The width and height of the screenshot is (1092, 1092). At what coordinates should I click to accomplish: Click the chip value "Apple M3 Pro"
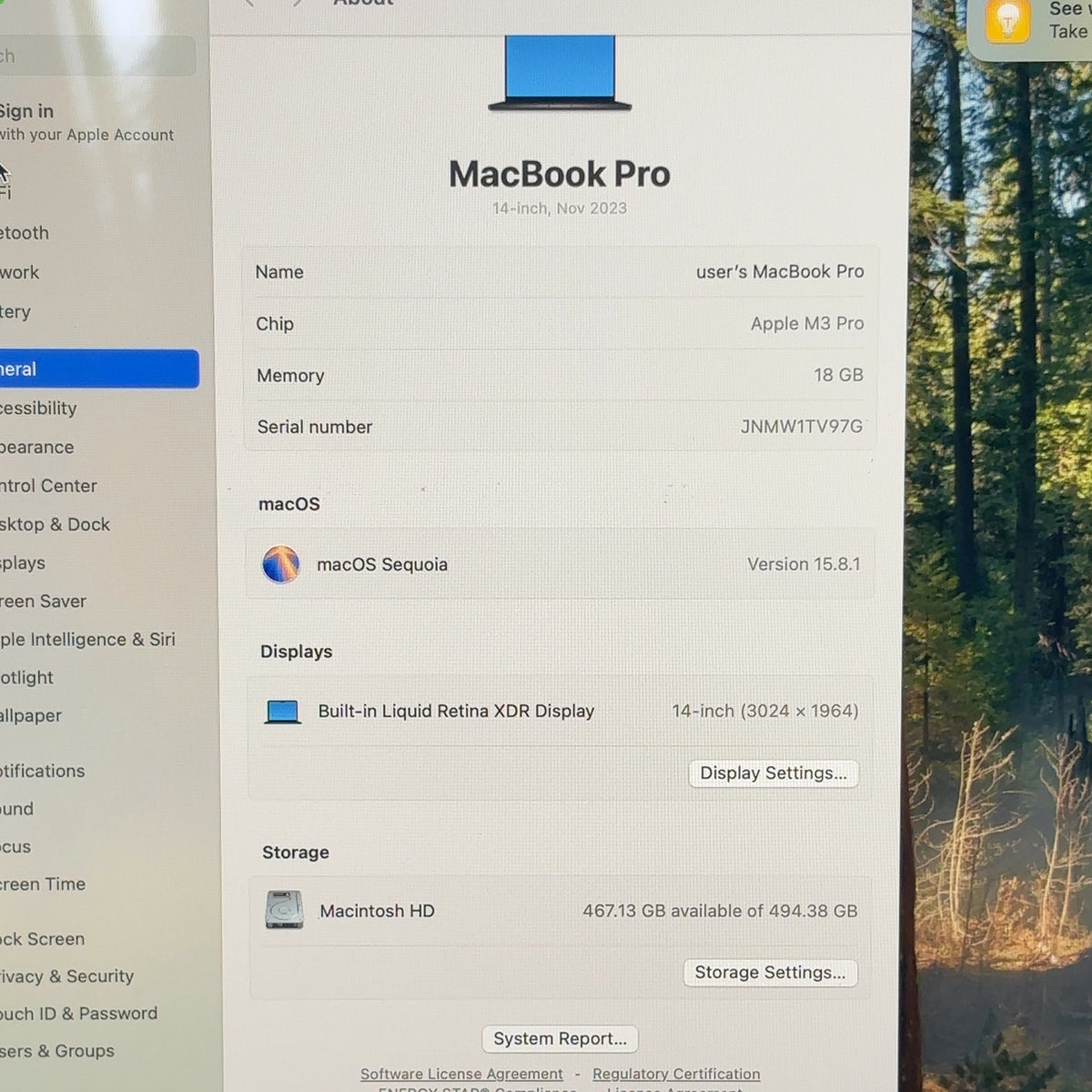(x=807, y=323)
